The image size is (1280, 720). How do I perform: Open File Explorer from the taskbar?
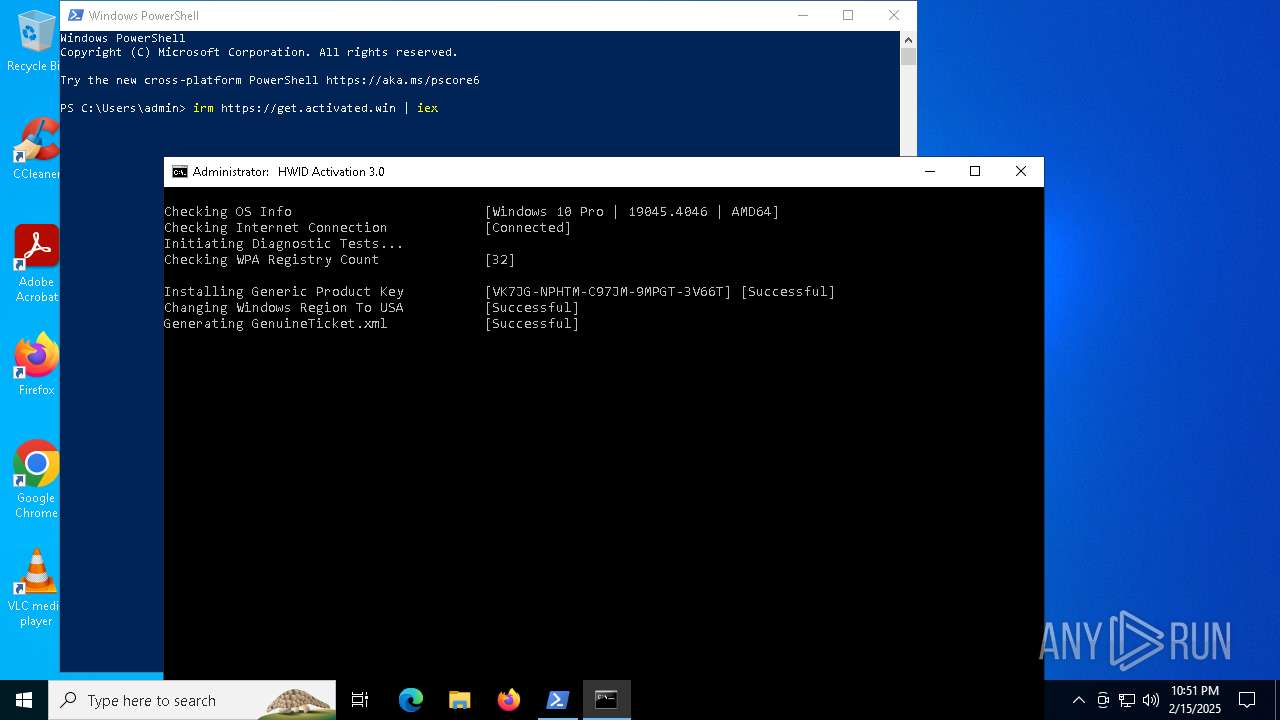(x=459, y=700)
